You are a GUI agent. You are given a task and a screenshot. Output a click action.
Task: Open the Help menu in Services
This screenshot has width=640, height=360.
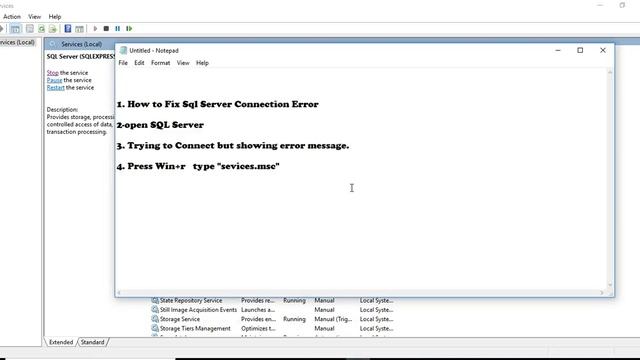coord(55,17)
